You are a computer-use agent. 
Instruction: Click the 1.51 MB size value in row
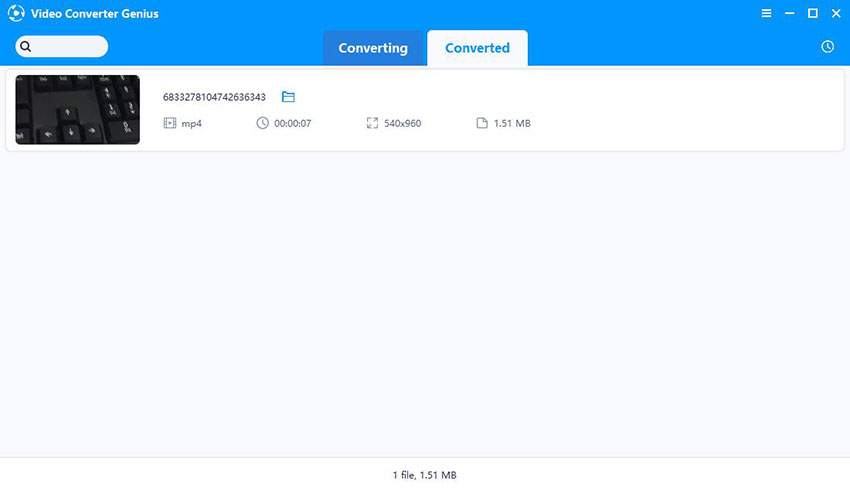pos(512,124)
